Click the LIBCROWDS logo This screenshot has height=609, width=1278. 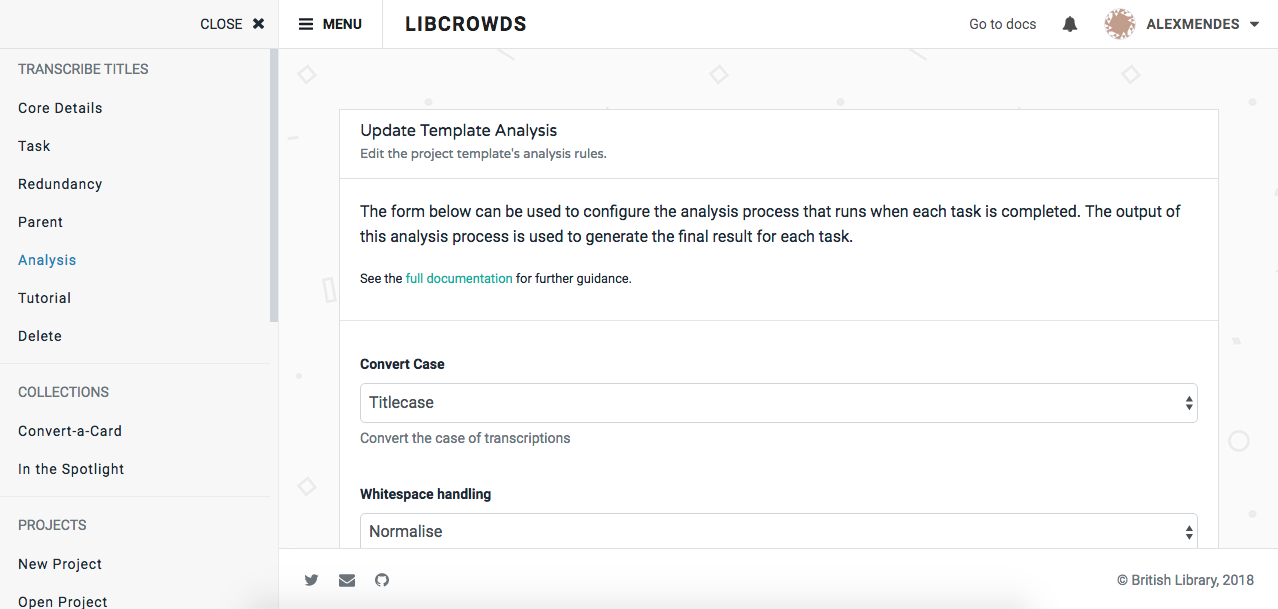(x=465, y=23)
